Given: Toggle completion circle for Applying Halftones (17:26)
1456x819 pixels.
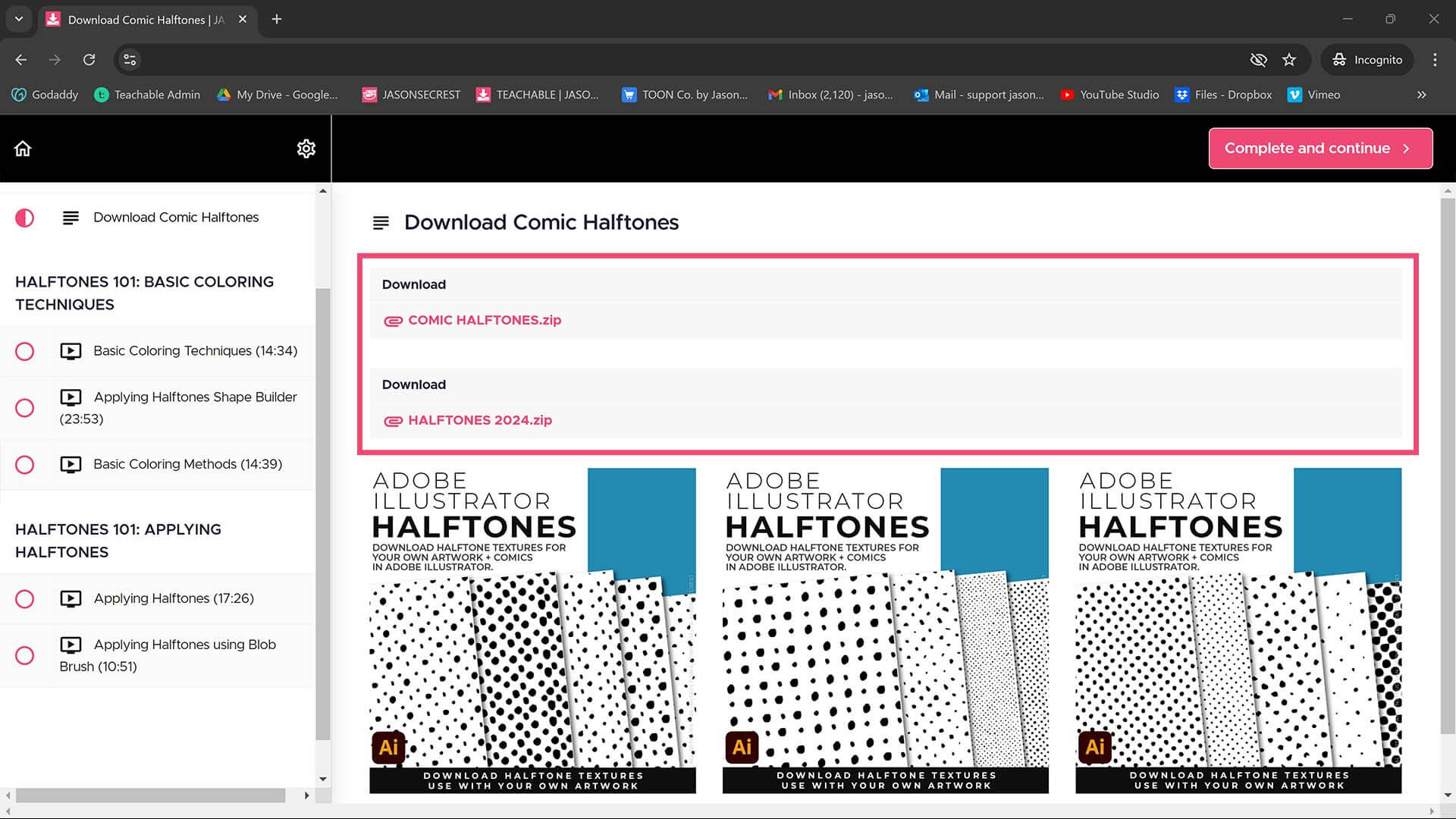Looking at the screenshot, I should 24,599.
